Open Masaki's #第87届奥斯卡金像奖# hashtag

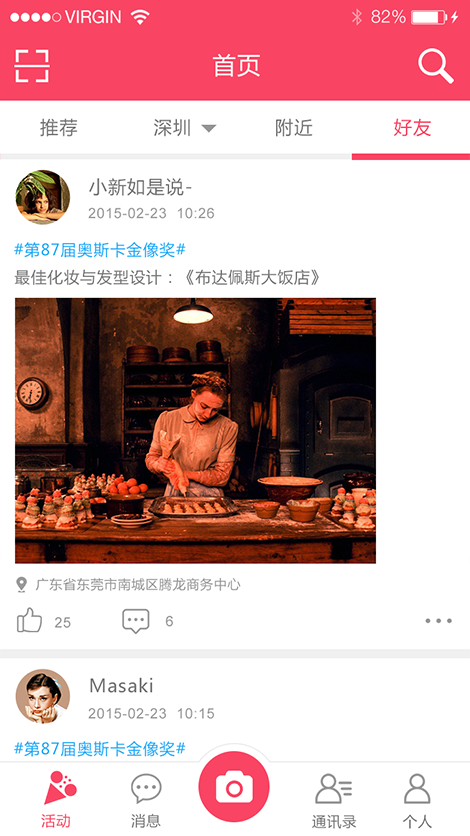click(100, 749)
